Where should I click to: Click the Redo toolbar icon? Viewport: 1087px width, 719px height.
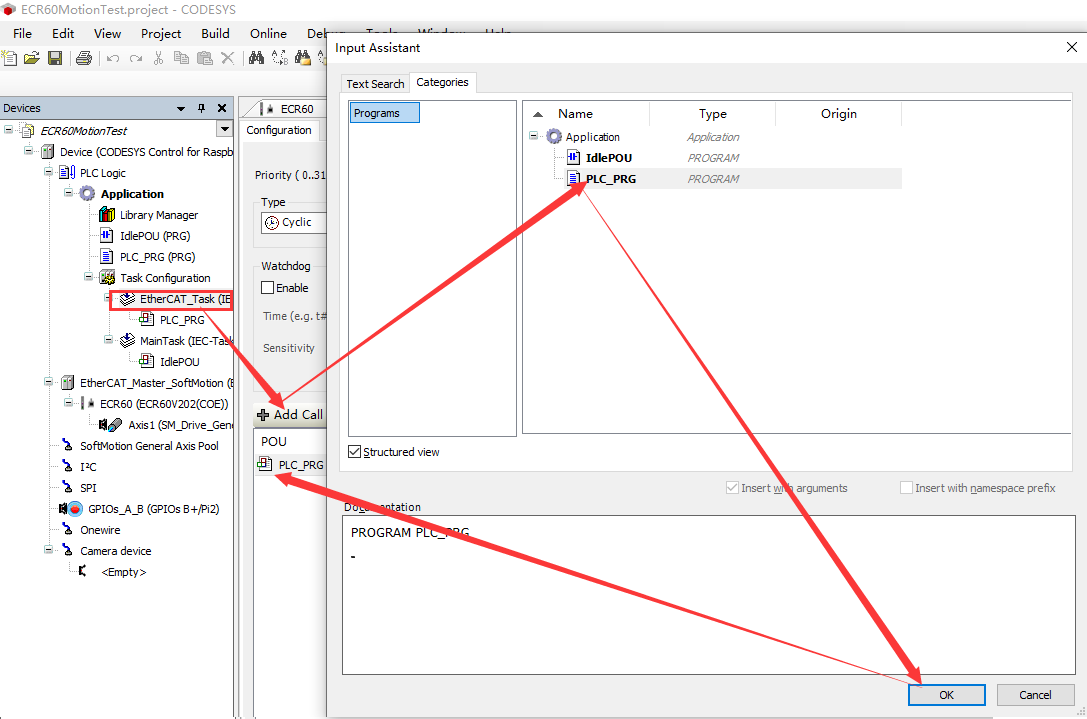point(136,58)
